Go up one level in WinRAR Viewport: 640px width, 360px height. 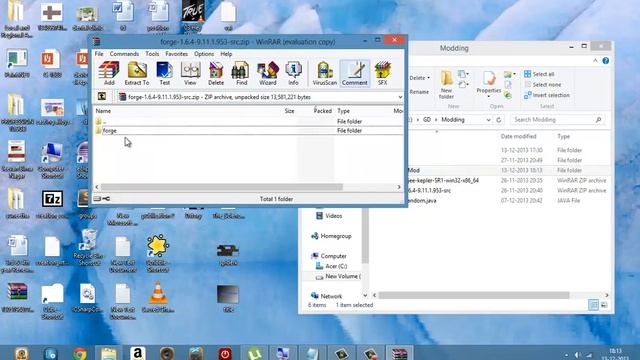pos(102,97)
